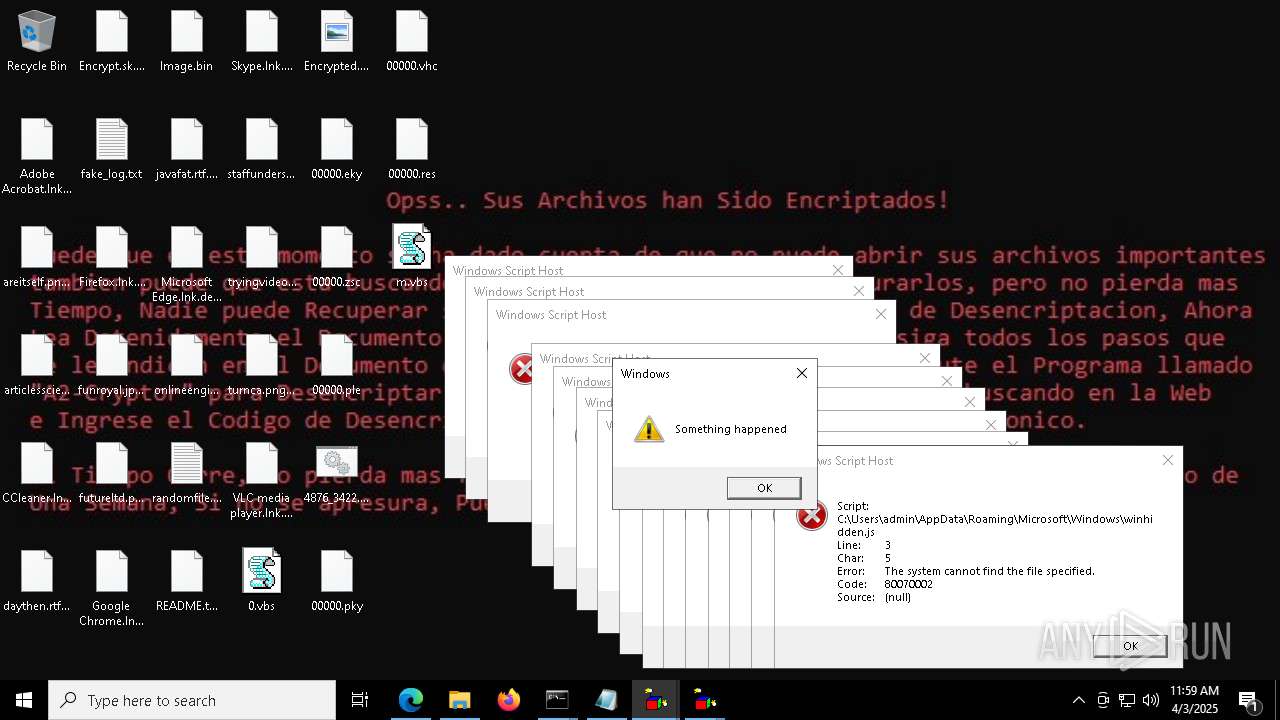Open the taskbar clock showing 11:59 AM
This screenshot has width=1280, height=720.
(1194, 700)
